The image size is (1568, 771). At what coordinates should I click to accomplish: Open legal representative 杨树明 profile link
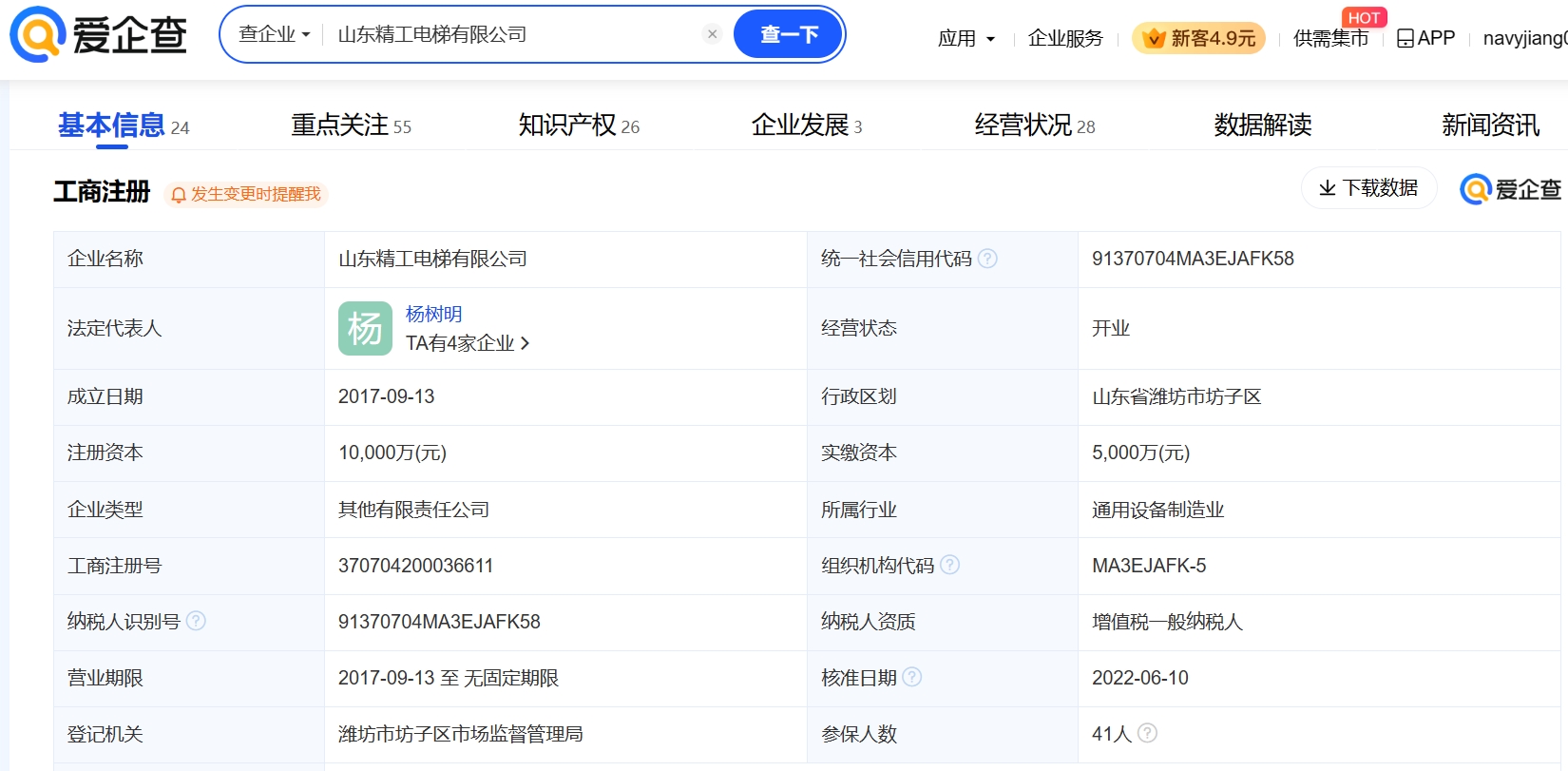(x=433, y=314)
